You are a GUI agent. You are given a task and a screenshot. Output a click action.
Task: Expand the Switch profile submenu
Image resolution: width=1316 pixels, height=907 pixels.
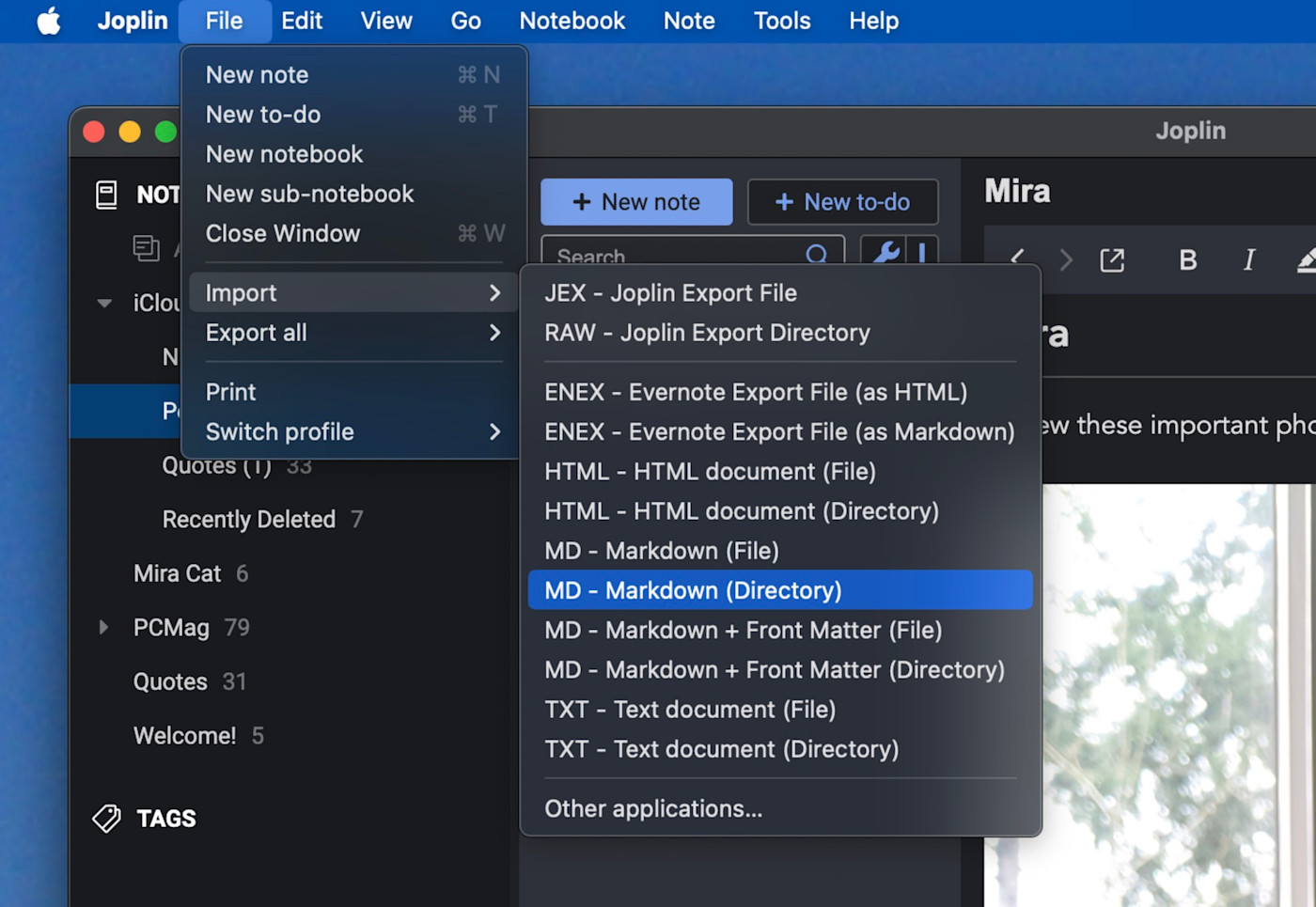(353, 431)
